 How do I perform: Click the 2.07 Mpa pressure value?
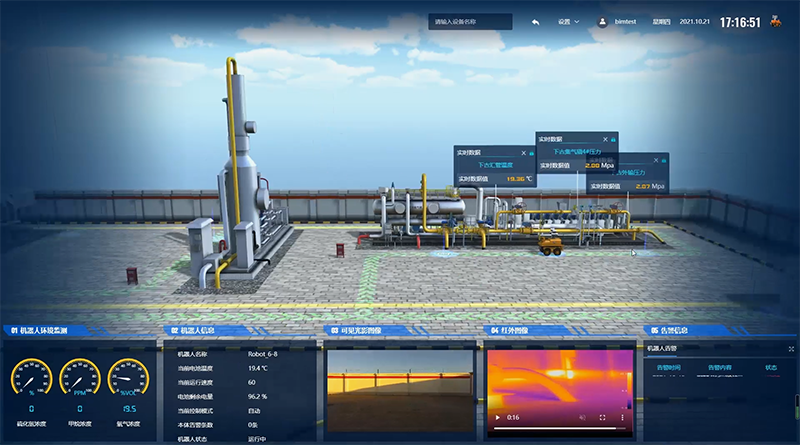click(x=650, y=186)
